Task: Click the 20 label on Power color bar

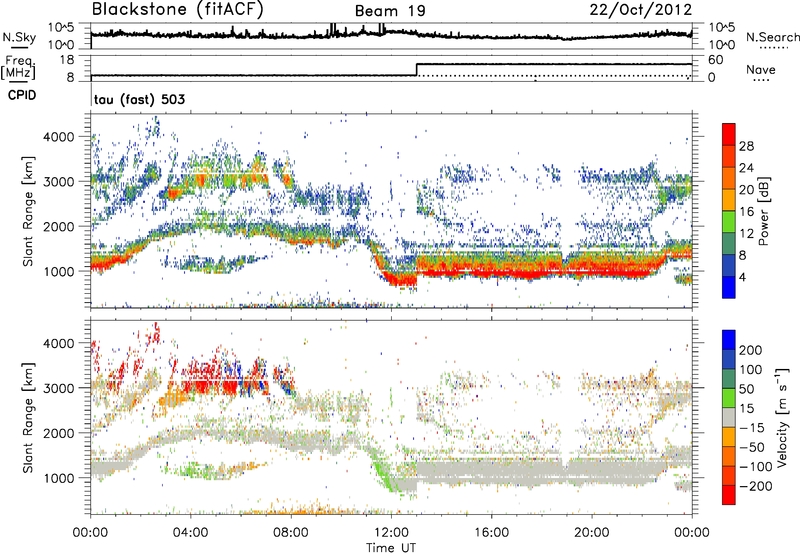Action: (746, 190)
